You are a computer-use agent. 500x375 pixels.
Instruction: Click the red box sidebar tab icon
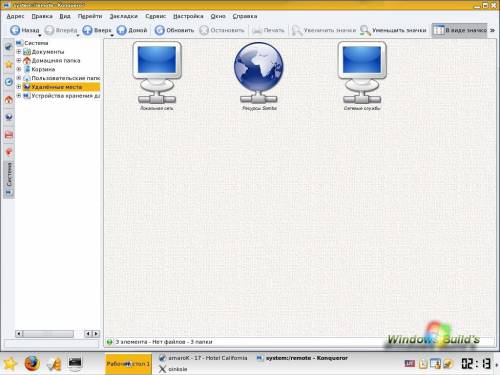[x=9, y=135]
